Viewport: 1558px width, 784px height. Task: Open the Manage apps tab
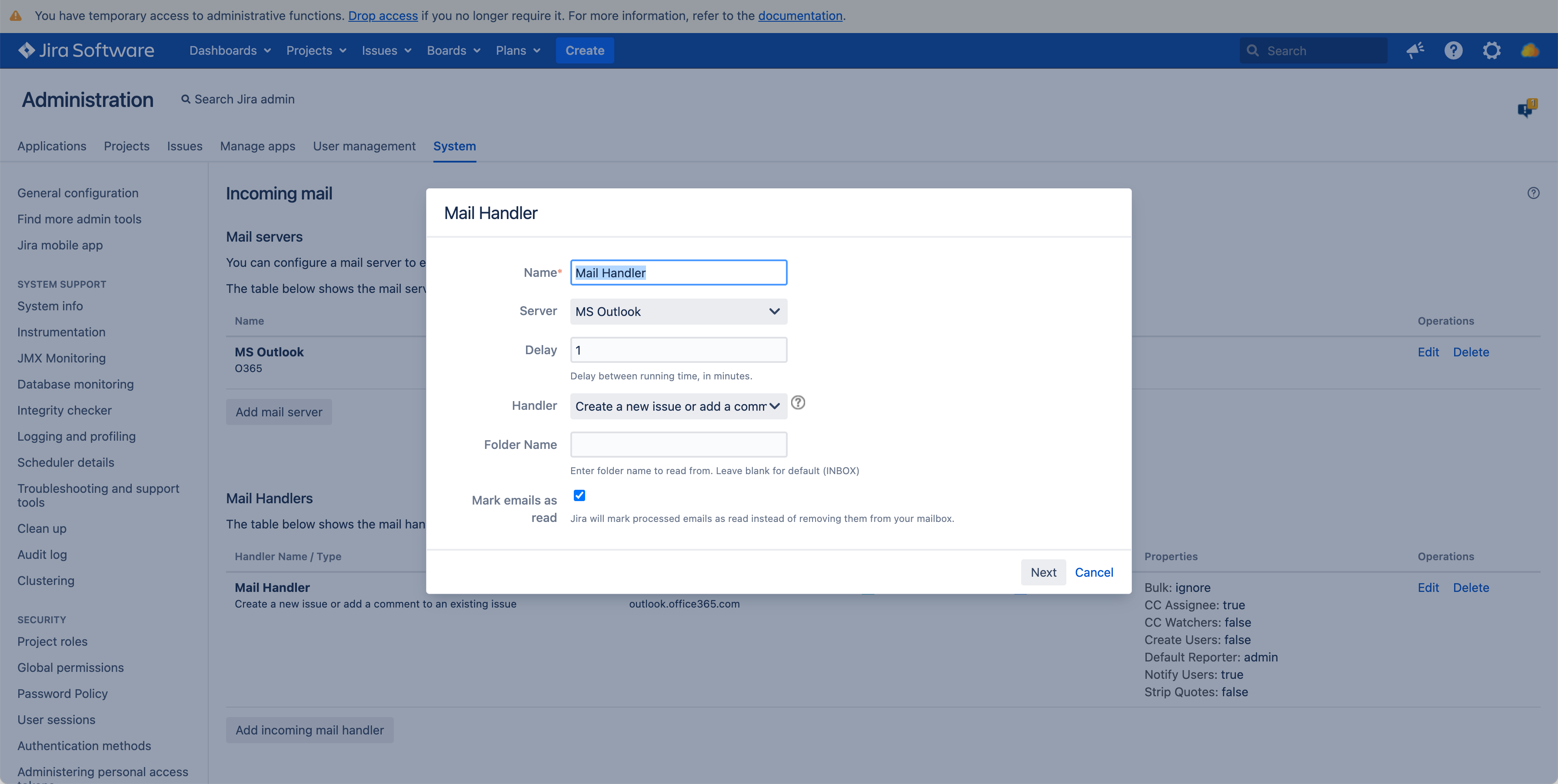(x=258, y=146)
